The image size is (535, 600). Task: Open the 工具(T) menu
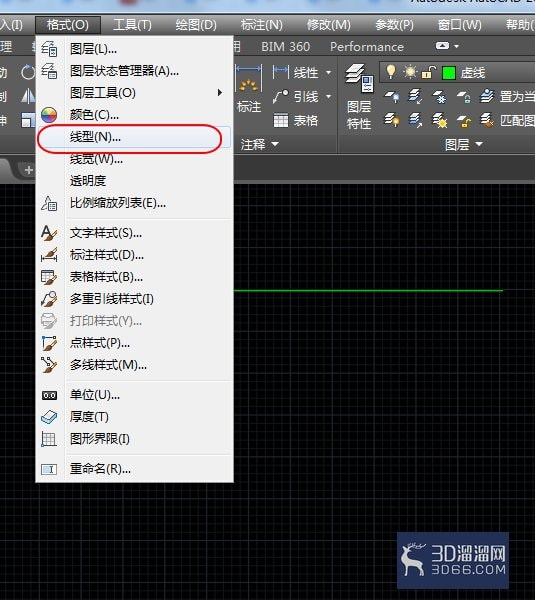(x=132, y=25)
